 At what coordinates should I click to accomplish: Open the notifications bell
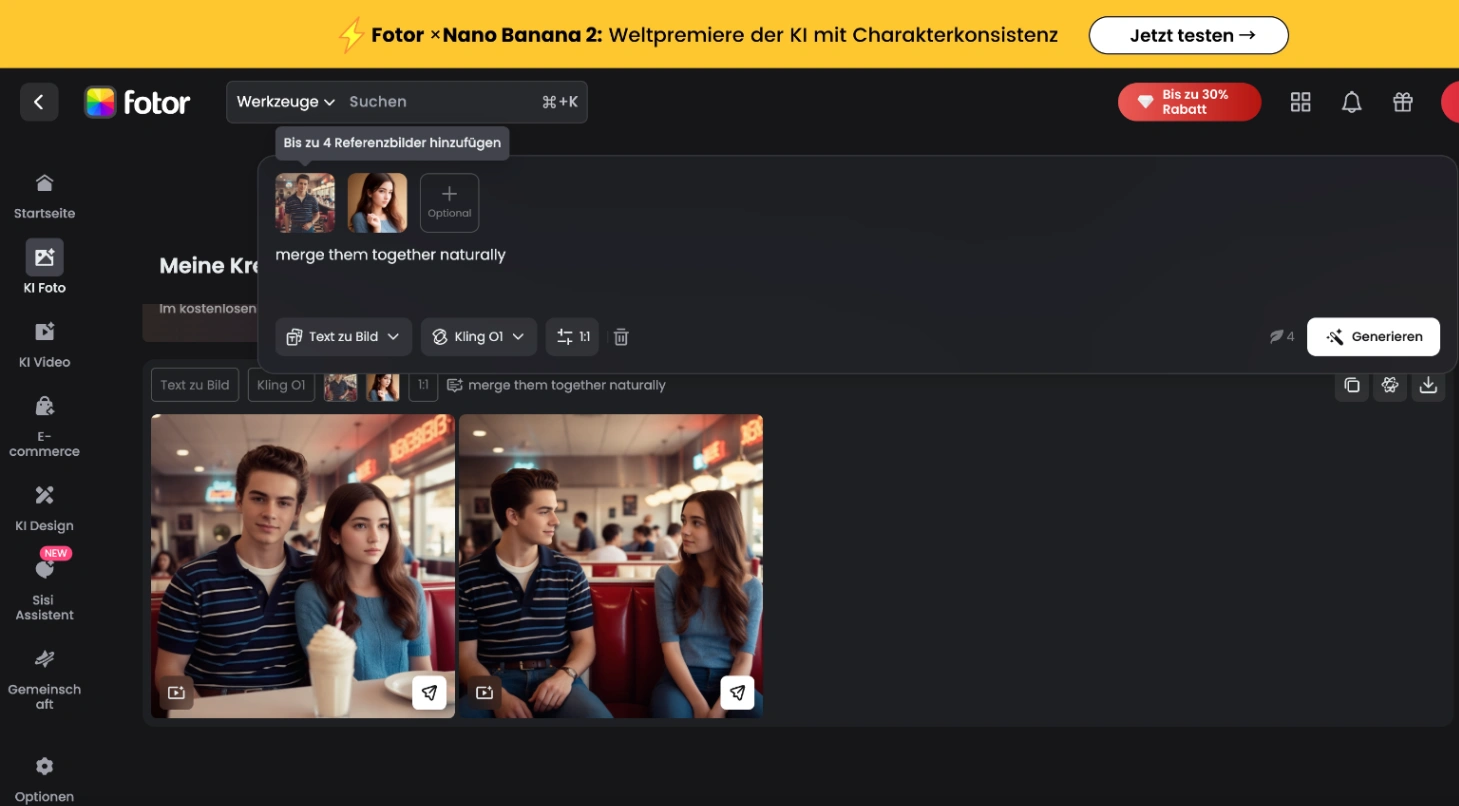coord(1351,102)
